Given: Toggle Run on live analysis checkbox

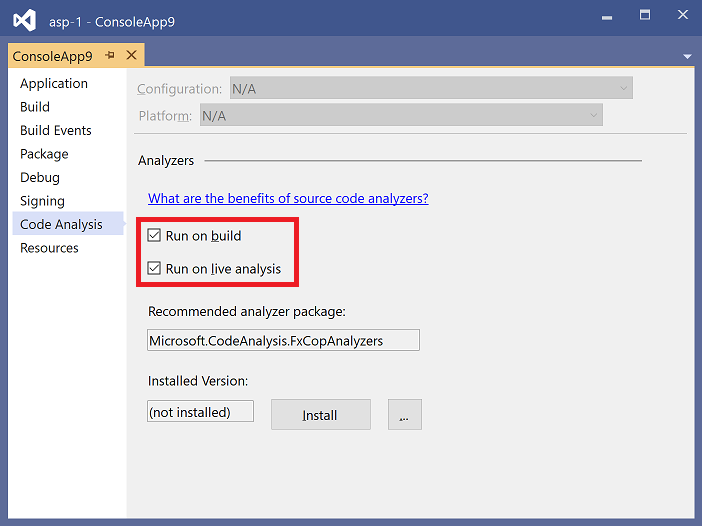Looking at the screenshot, I should click(154, 269).
